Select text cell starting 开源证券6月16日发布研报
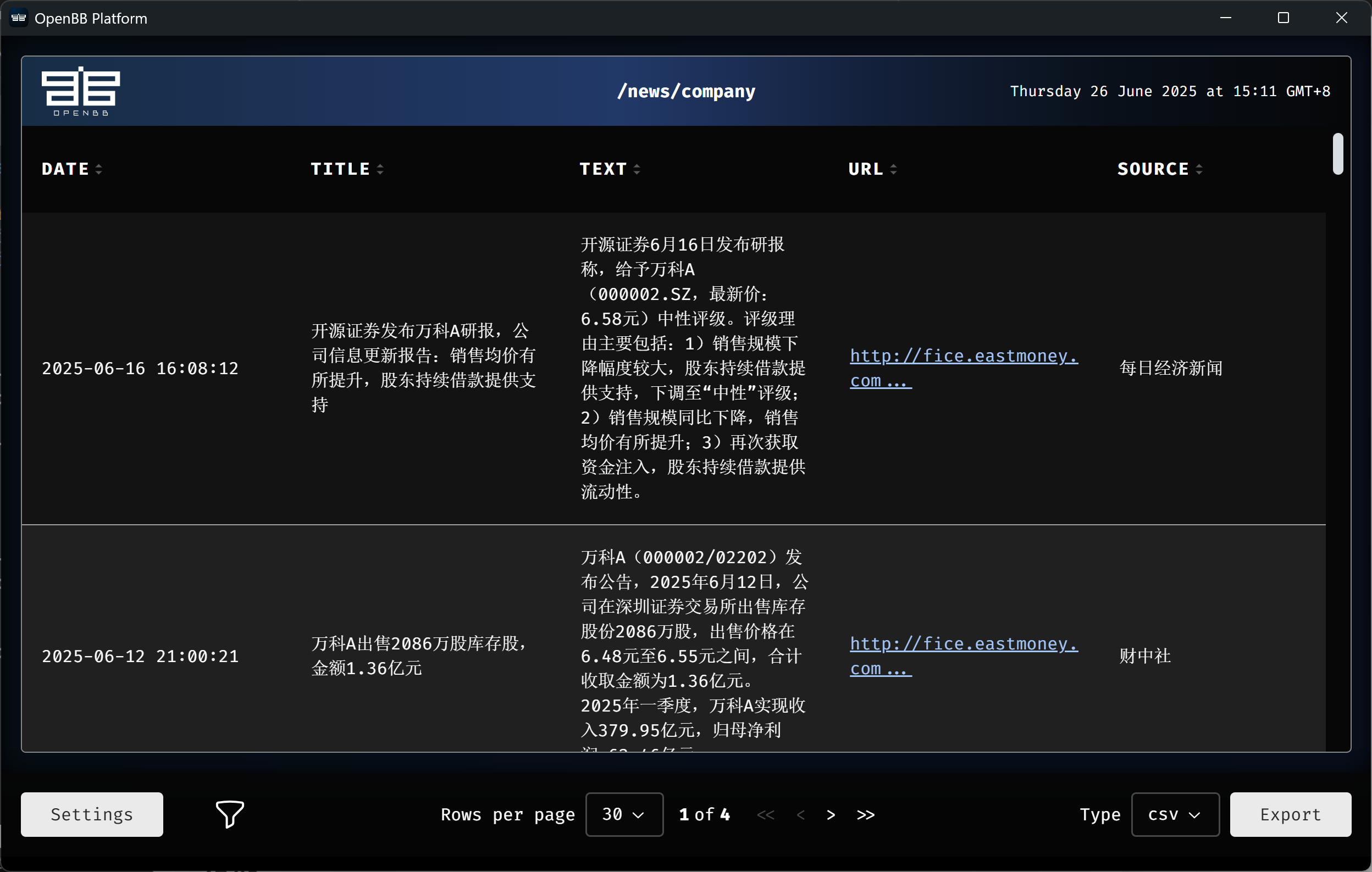The height and width of the screenshot is (872, 1372). (x=693, y=368)
